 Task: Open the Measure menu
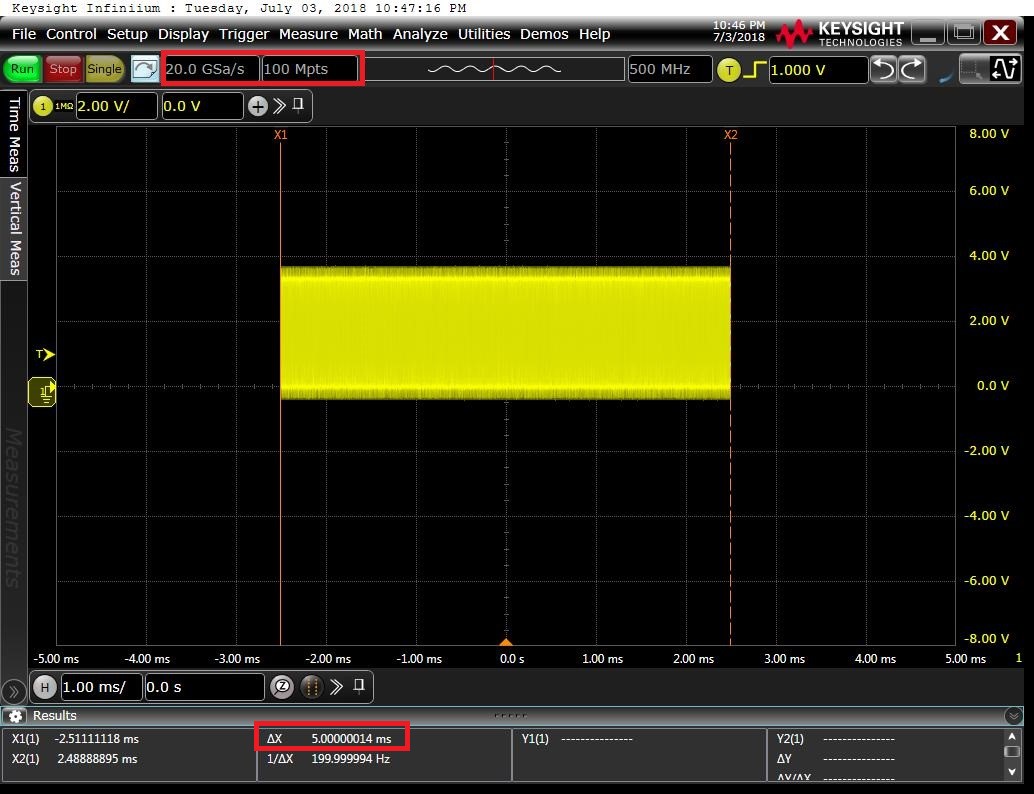[x=308, y=34]
